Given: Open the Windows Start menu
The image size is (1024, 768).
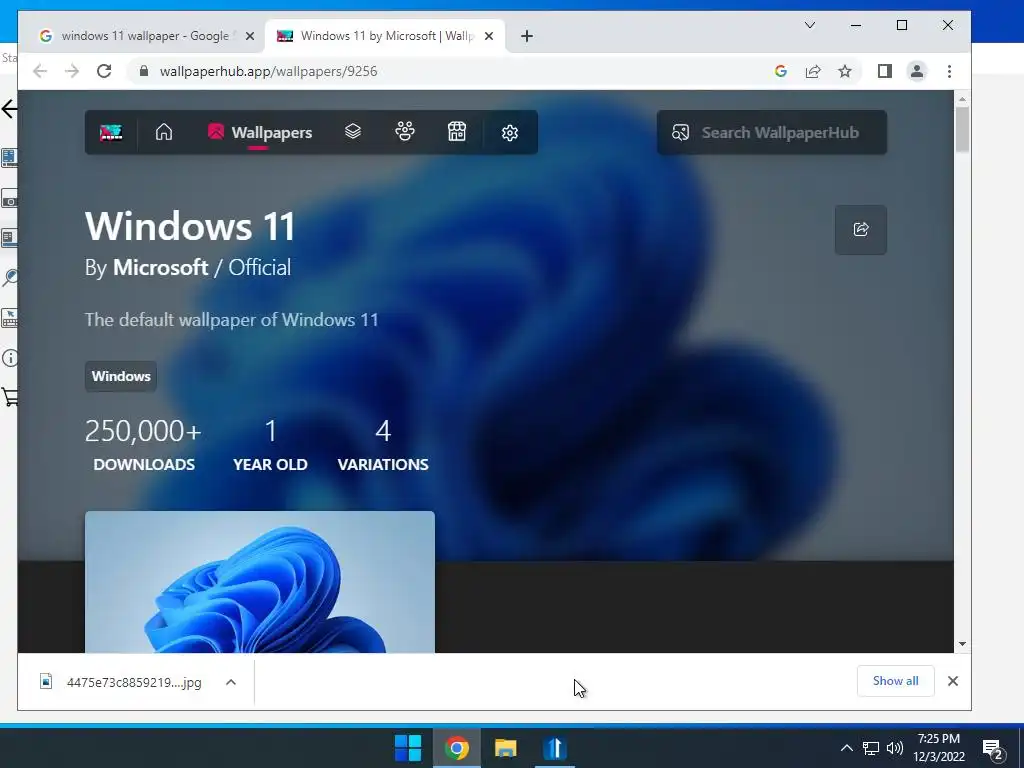Looking at the screenshot, I should click(408, 748).
